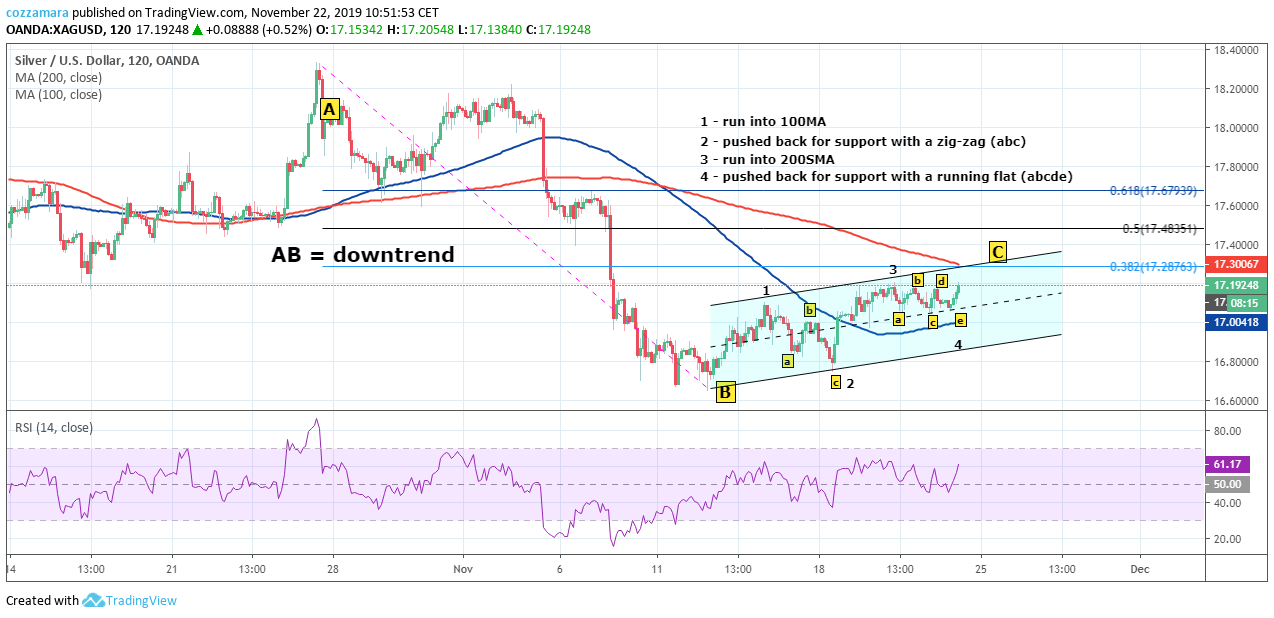Viewport: 1274px width, 618px height.
Task: Click the yellow c label beside 2
Action: 835,382
